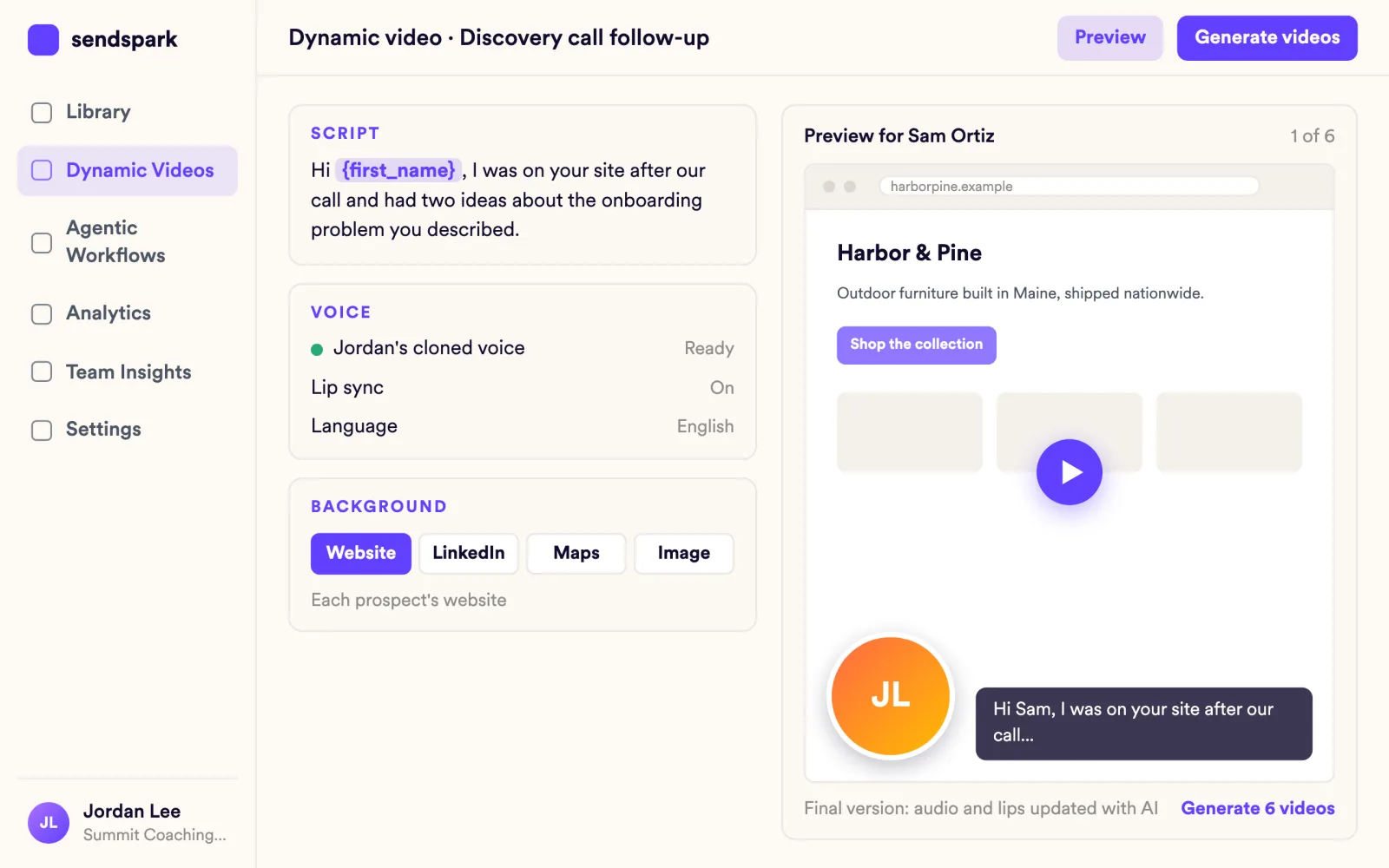
Task: Play the preview video
Action: (1070, 472)
